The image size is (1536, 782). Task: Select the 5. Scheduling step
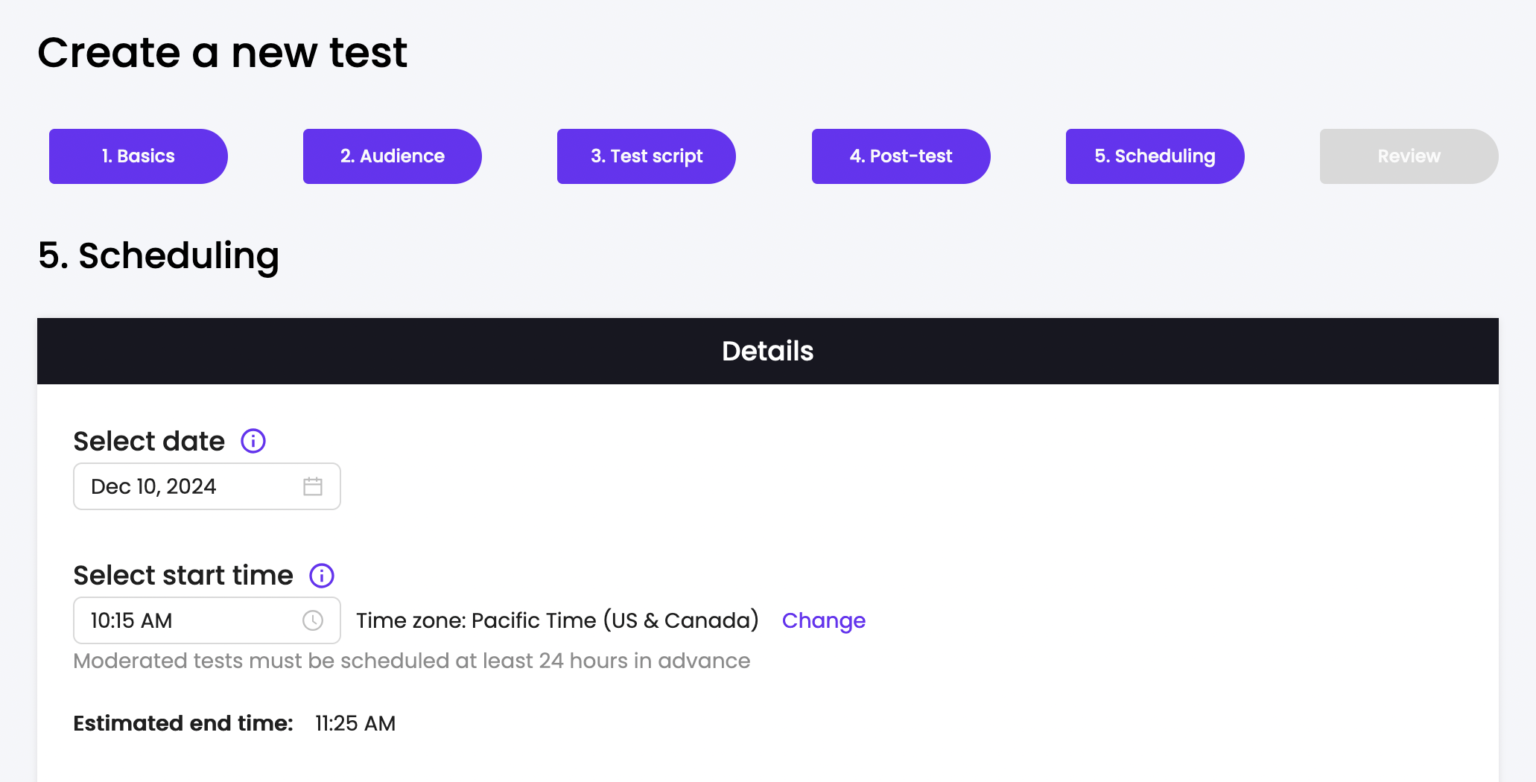point(1155,156)
